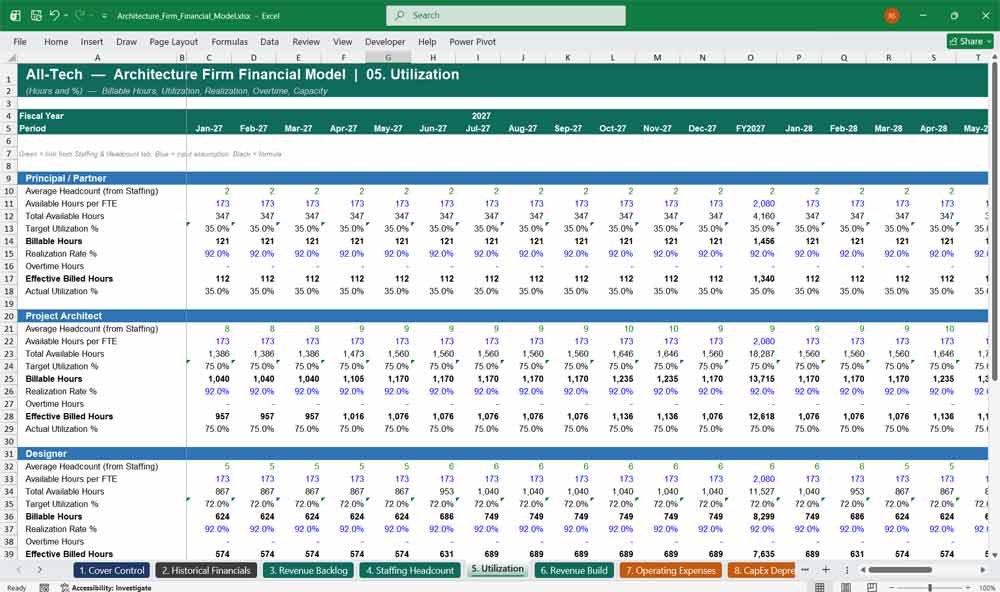Image resolution: width=1000 pixels, height=592 pixels.
Task: Click previous sheet navigation arrow
Action: pos(19,570)
